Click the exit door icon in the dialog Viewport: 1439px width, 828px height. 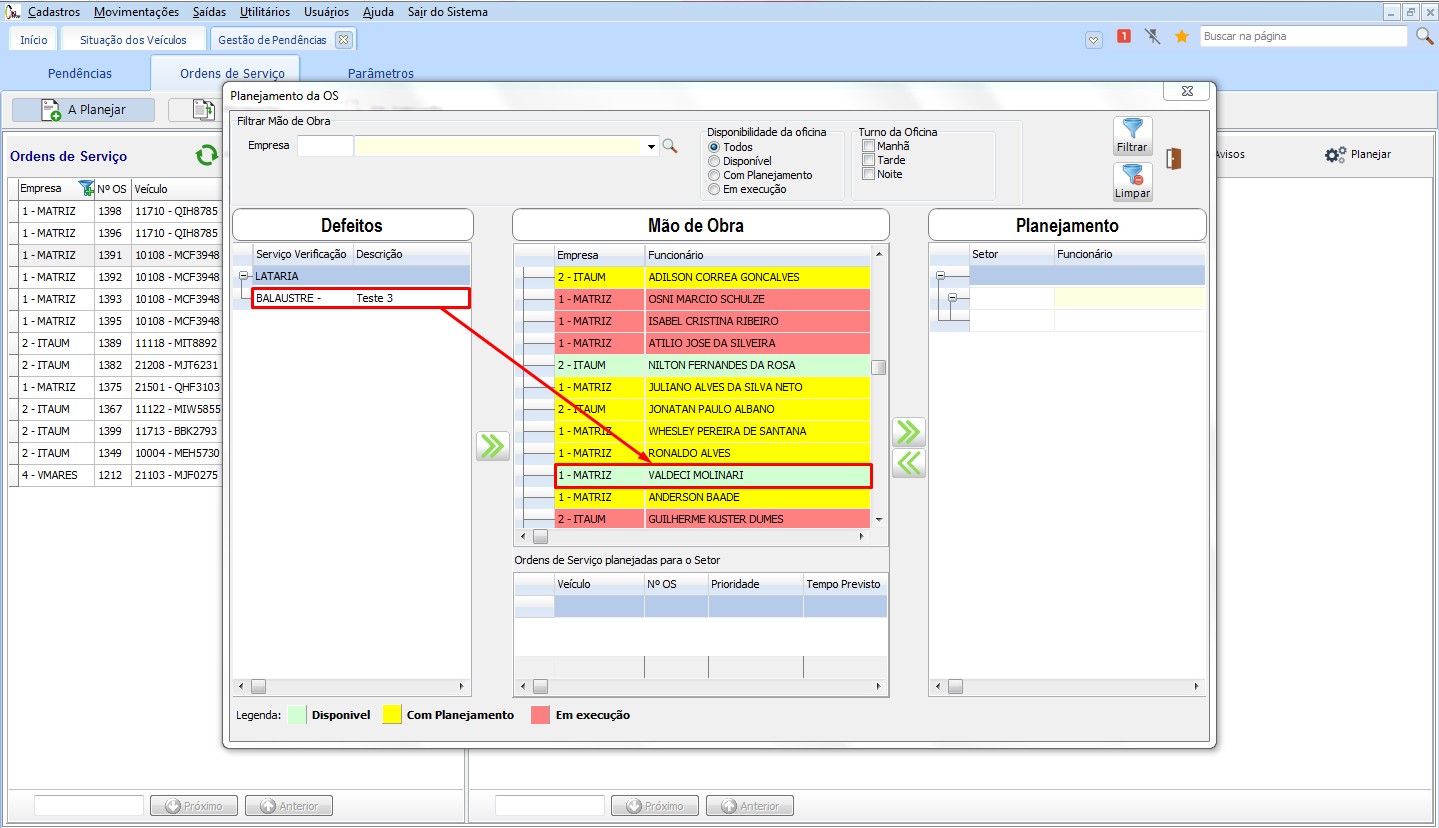1174,158
